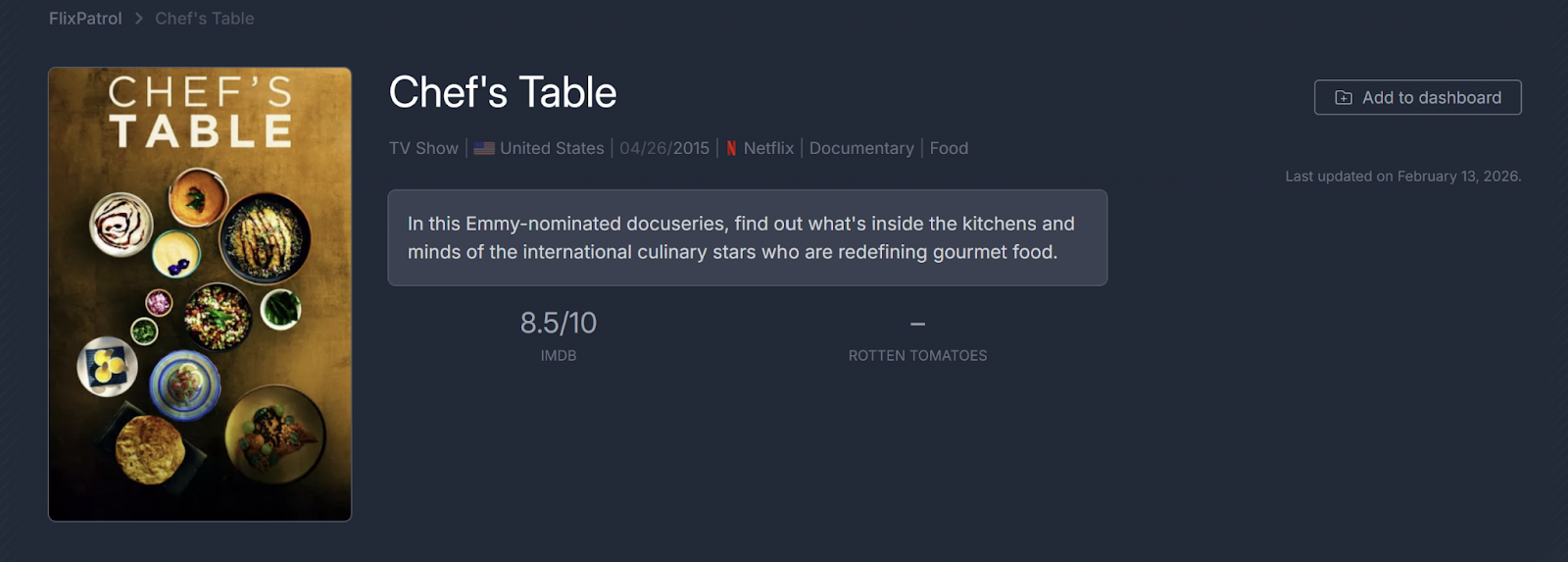
Task: Open the FlixPatrol breadcrumb link
Action: coord(85,19)
